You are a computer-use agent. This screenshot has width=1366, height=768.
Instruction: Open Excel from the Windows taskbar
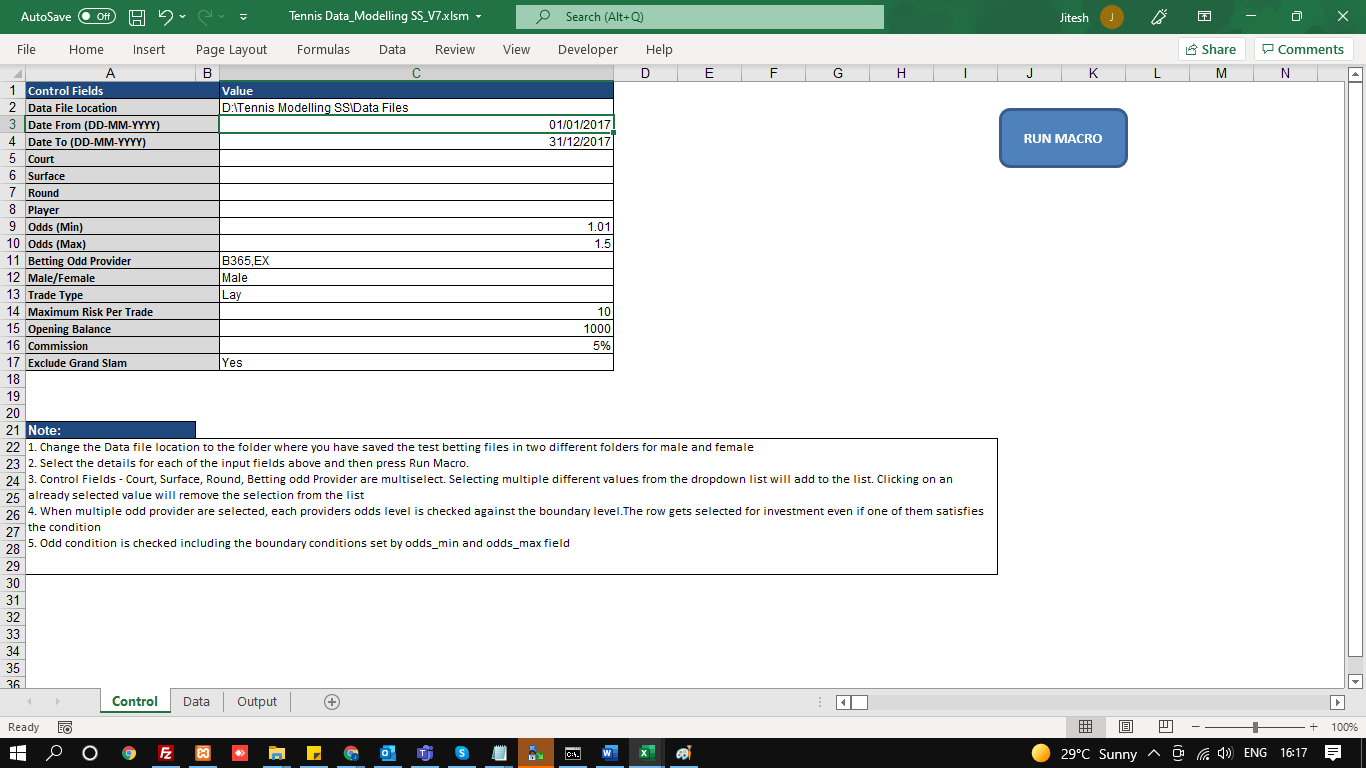(x=647, y=753)
